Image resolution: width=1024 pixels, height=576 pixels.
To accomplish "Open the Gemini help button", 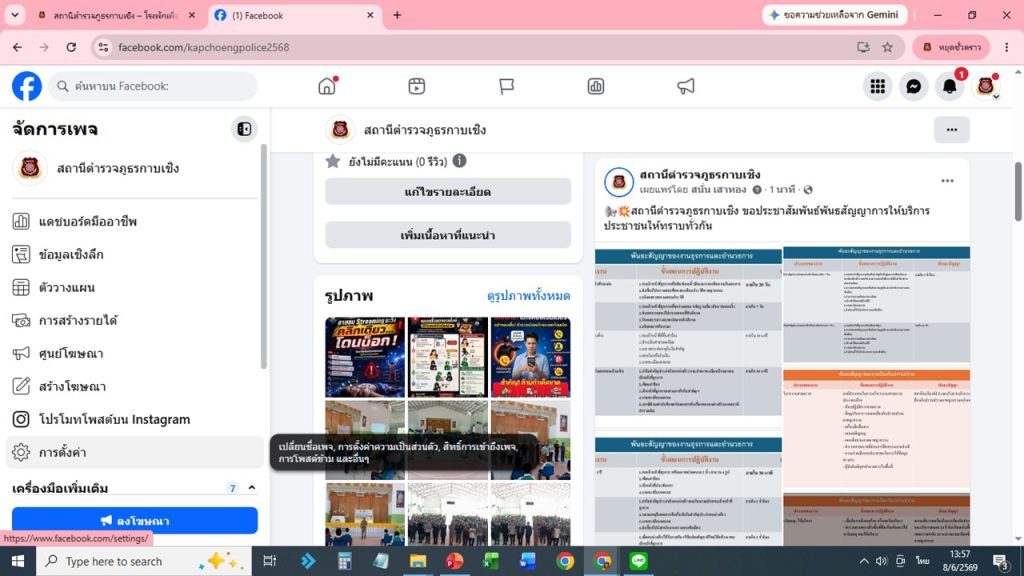I will click(835, 15).
